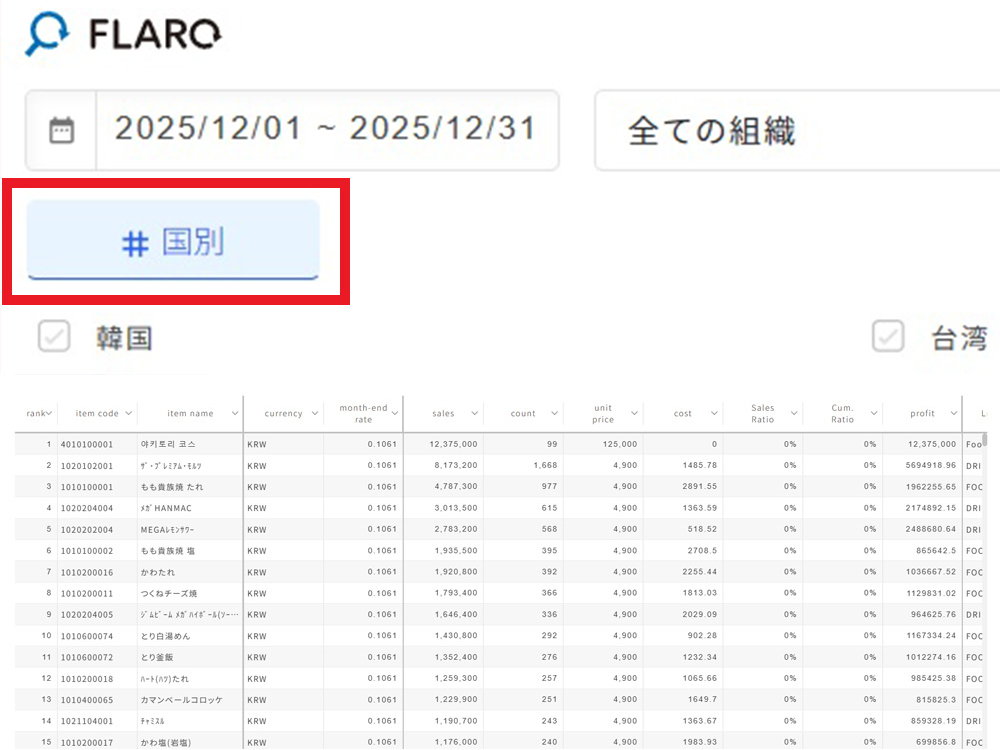Screen dimensions: 1000x750
Task: Open the 全ての組織 organization dropdown
Action: click(x=796, y=131)
